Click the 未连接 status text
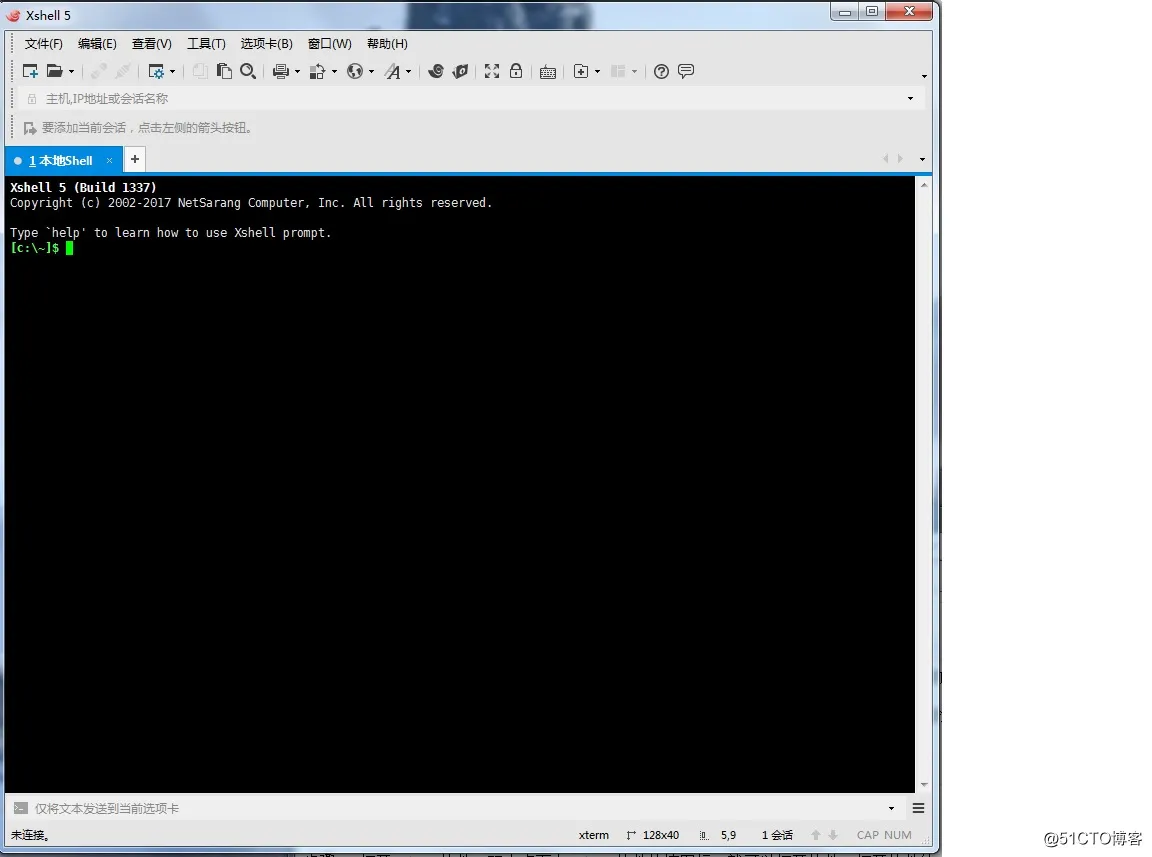 pyautogui.click(x=30, y=835)
